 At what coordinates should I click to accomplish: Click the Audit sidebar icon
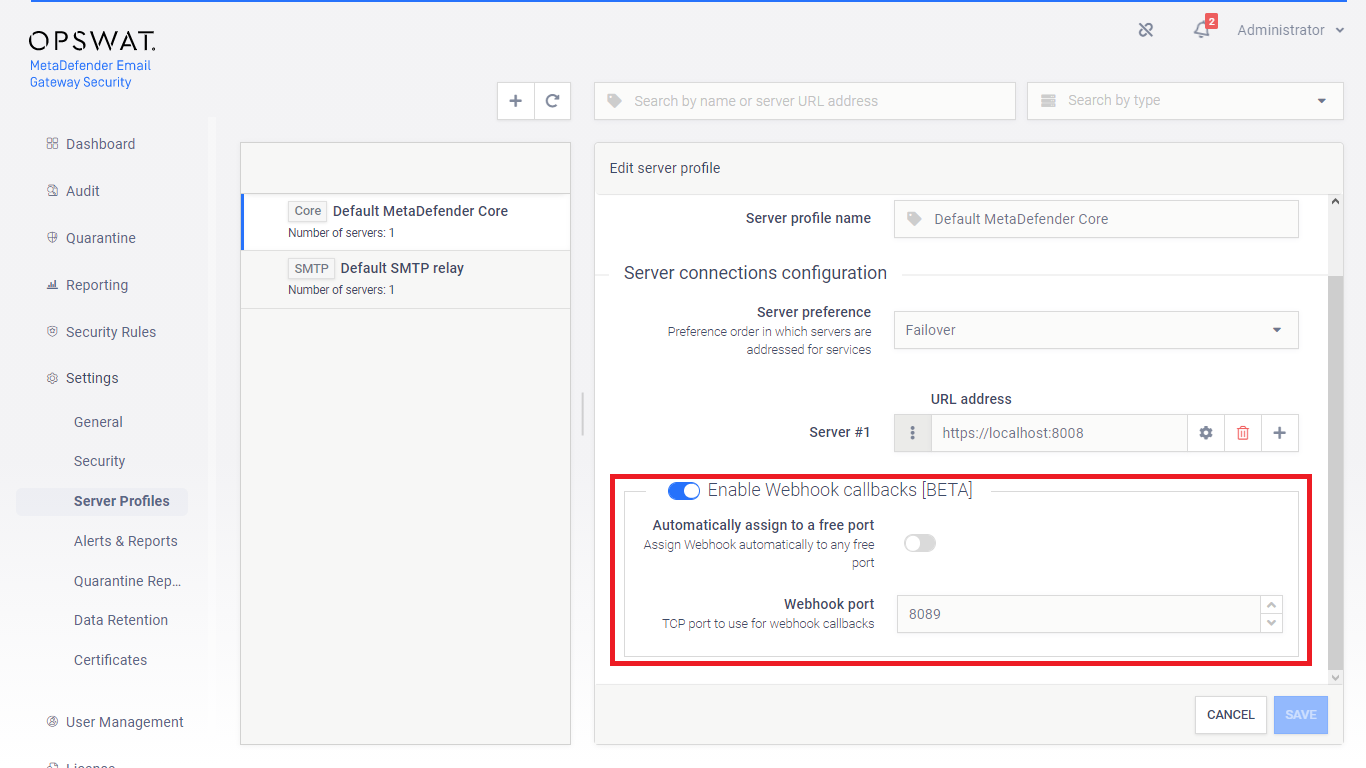coord(52,191)
